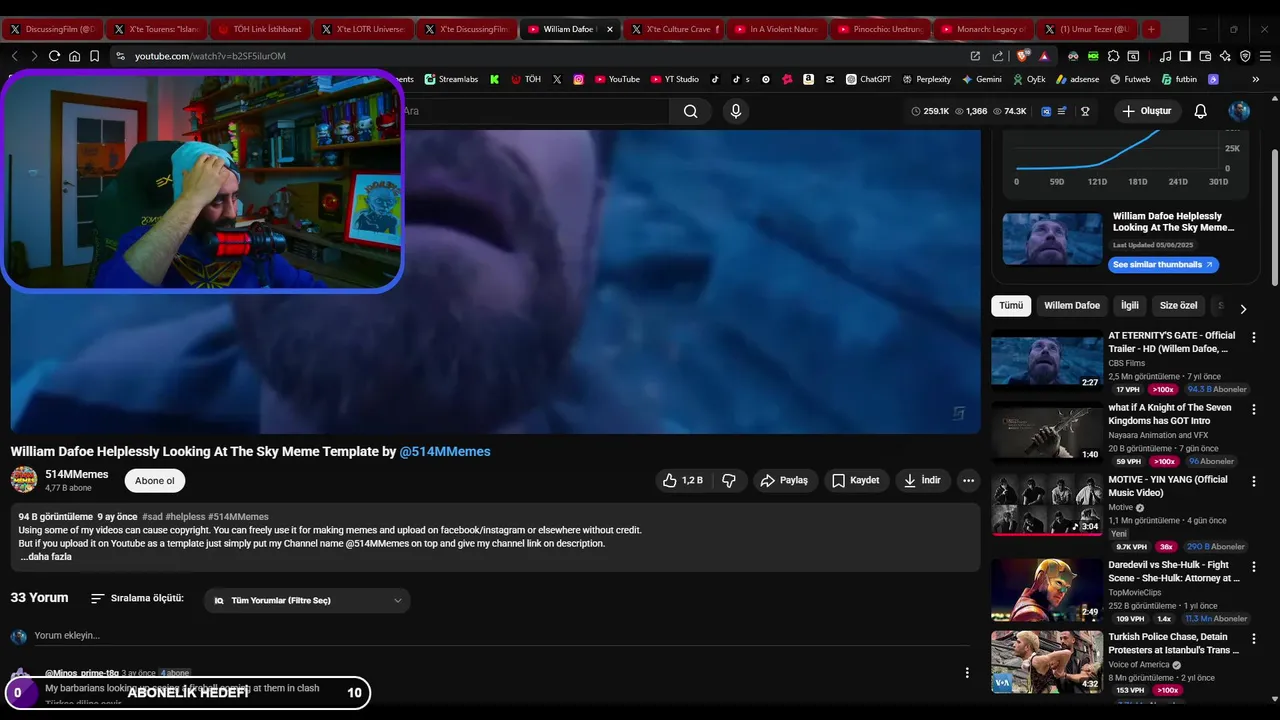Click the YouTube search magnifier icon
This screenshot has height=720, width=1280.
tap(690, 111)
